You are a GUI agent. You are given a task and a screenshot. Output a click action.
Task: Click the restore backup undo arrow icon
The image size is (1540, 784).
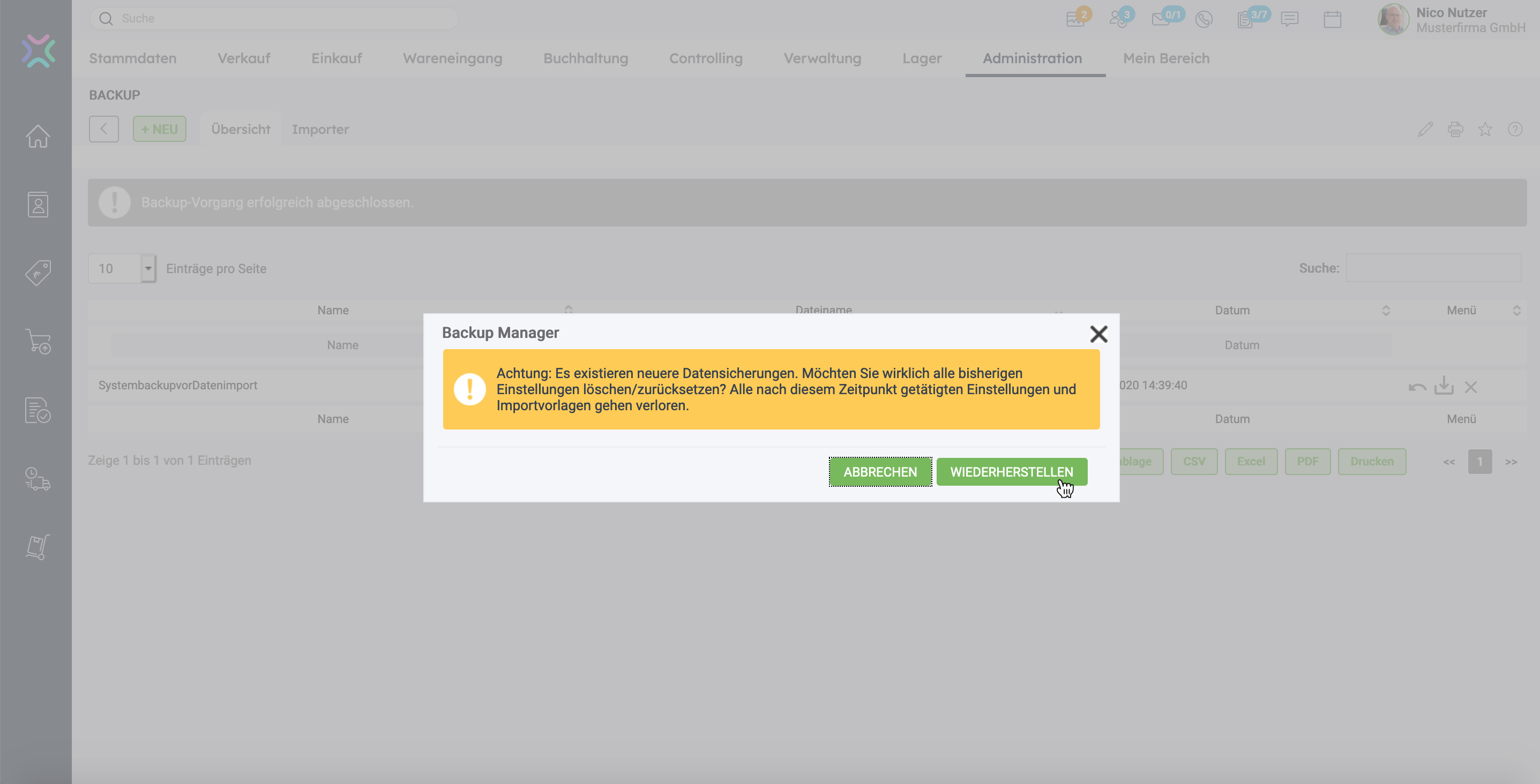(1417, 387)
